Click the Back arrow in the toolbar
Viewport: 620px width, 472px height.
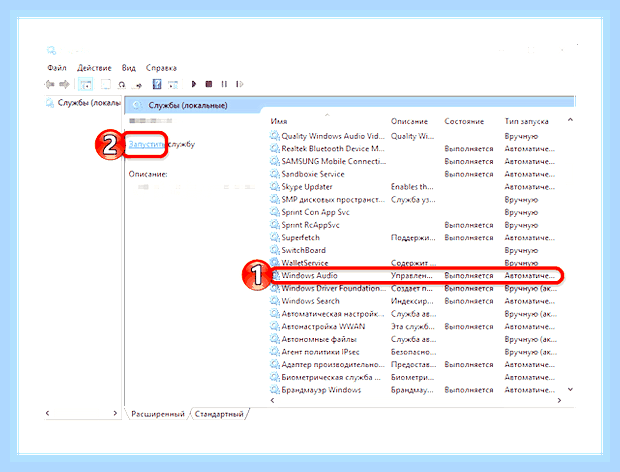pos(49,84)
